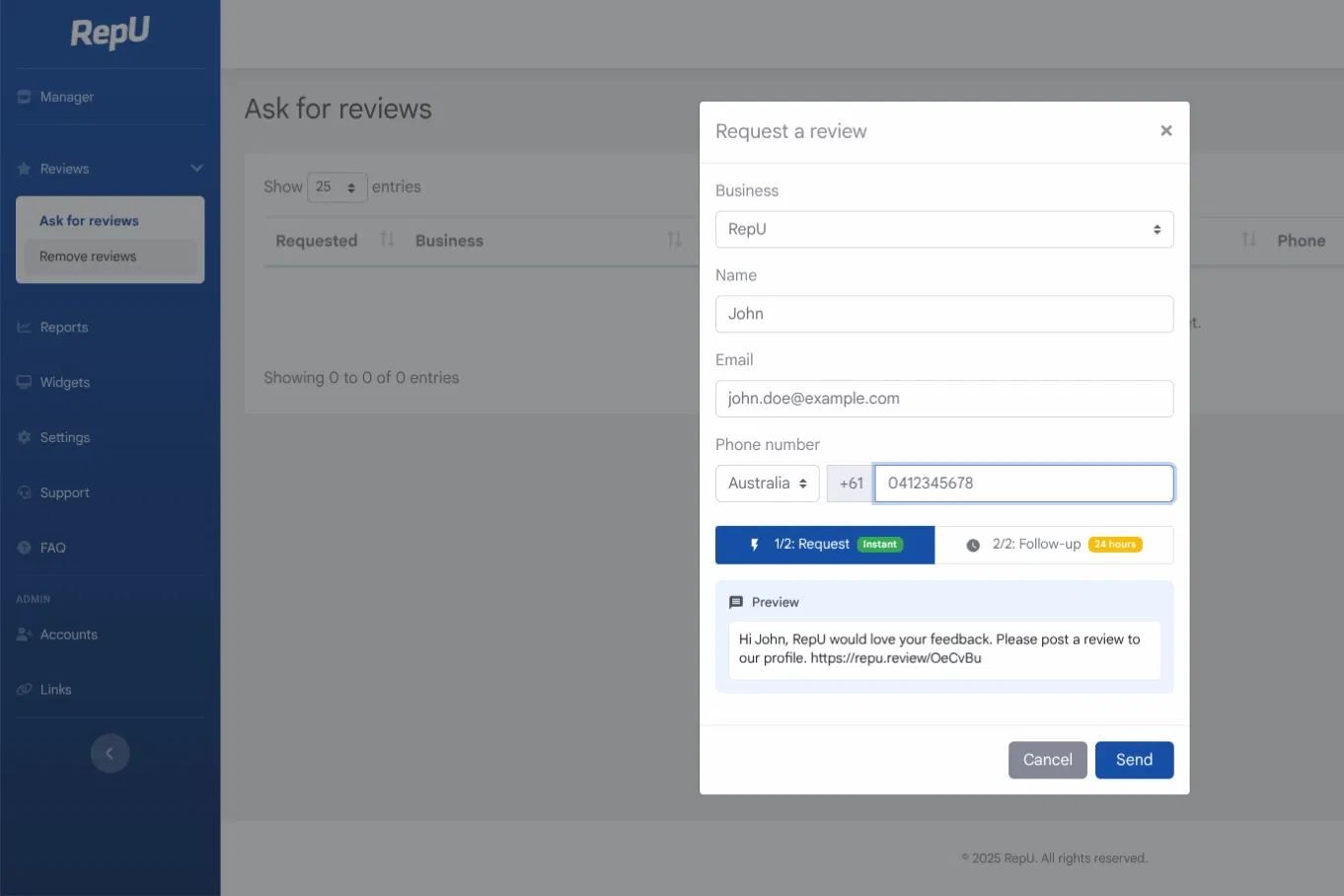Click the preview message text box
The width and height of the screenshot is (1344, 896).
pos(944,649)
